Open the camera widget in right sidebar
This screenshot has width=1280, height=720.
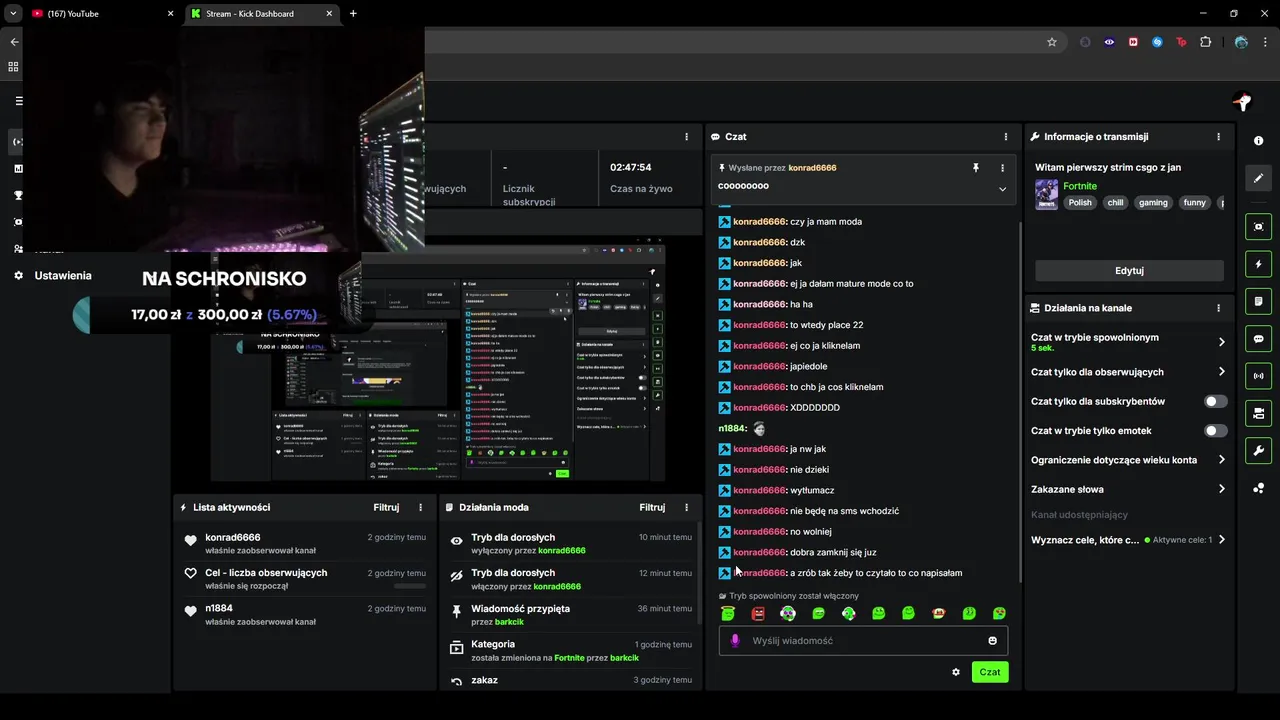(x=1258, y=413)
